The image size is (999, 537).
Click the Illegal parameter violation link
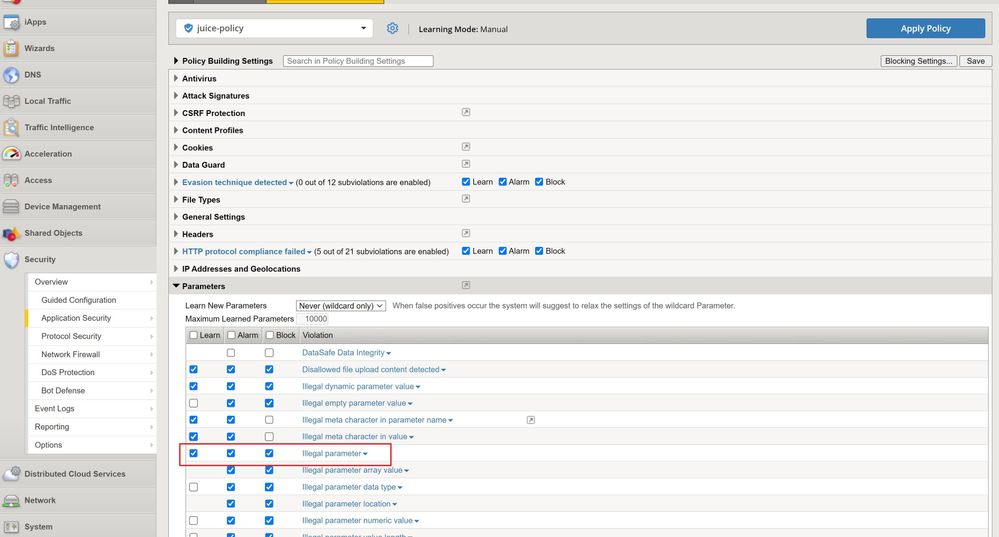331,454
